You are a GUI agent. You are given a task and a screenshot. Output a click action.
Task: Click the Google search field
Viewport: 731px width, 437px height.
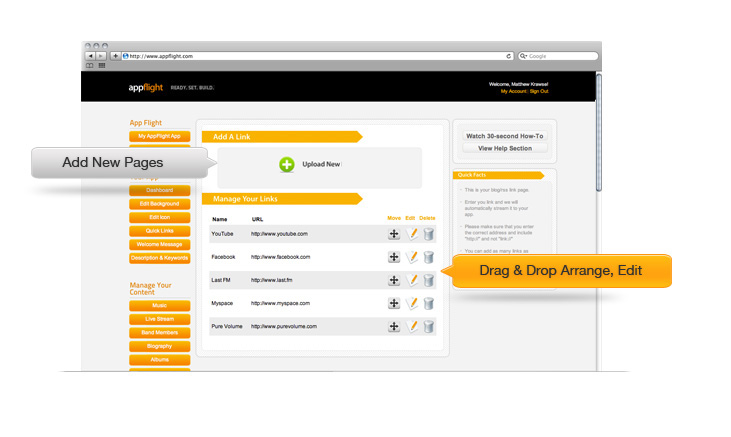(x=558, y=56)
